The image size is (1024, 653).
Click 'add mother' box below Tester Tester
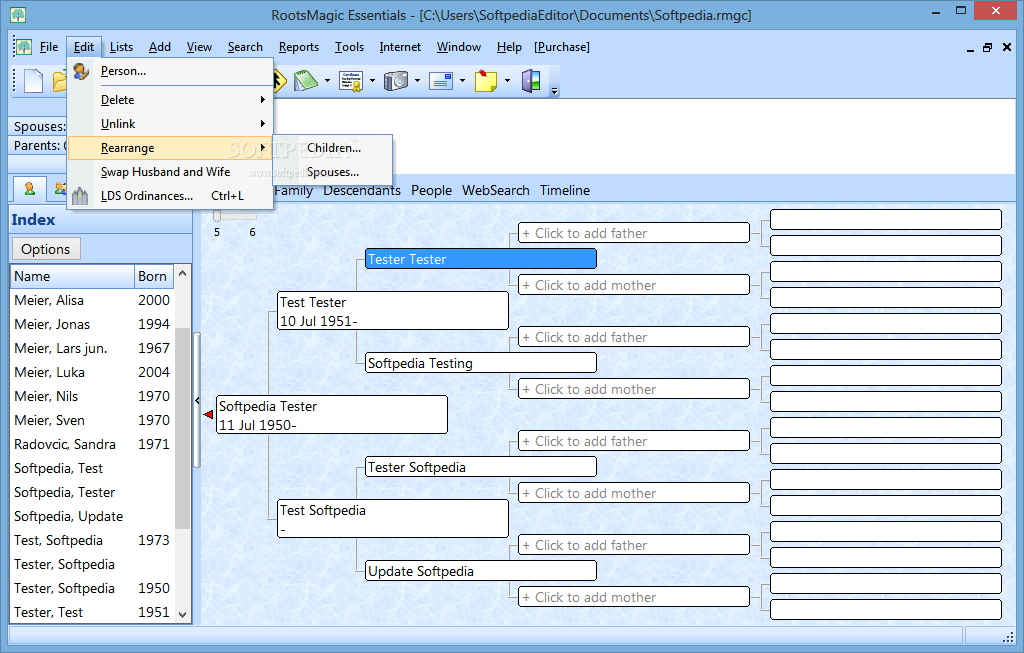(634, 285)
